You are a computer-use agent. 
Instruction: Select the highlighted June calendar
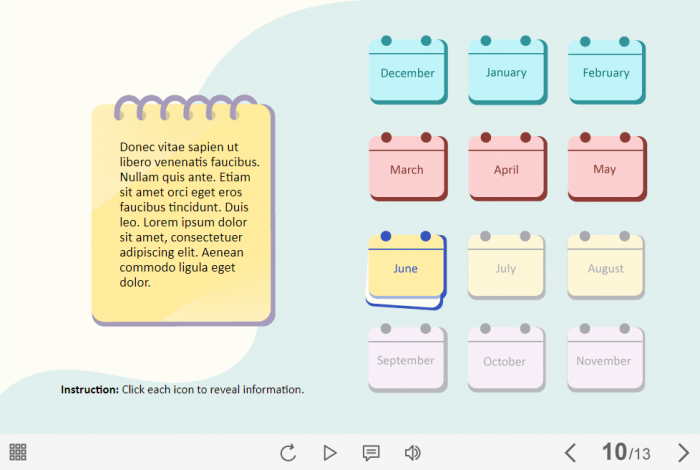[406, 268]
